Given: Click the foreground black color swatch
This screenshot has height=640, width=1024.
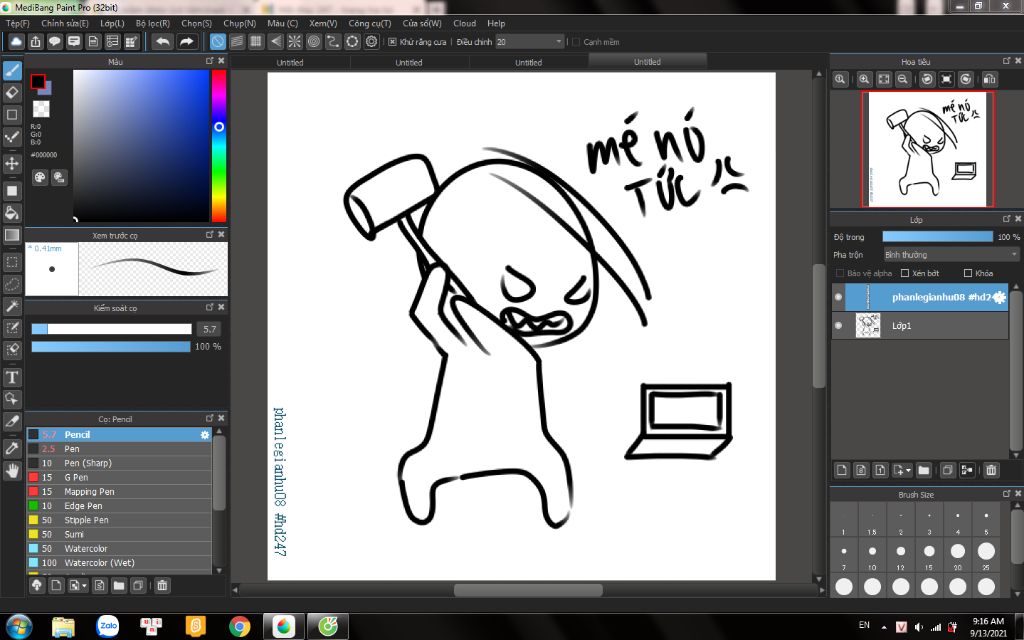Looking at the screenshot, I should tap(38, 82).
